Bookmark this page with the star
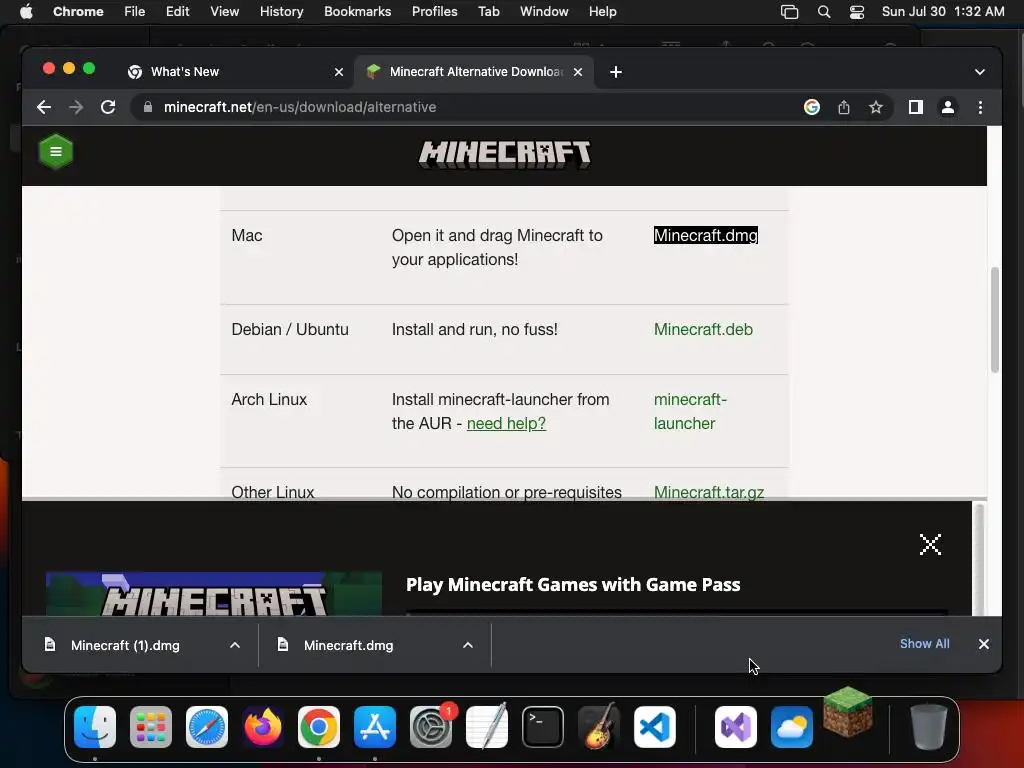This screenshot has height=768, width=1024. 876,107
